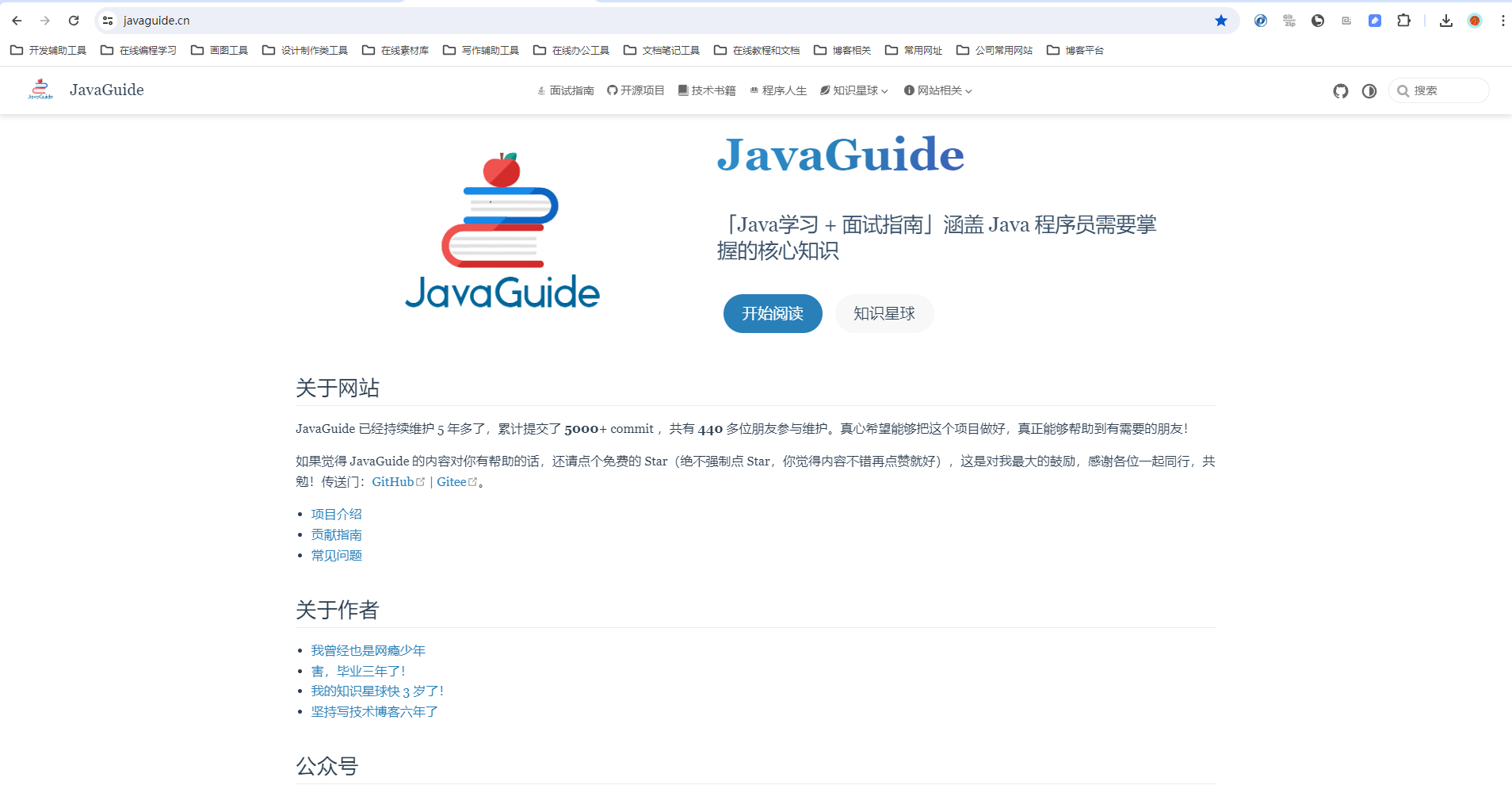The height and width of the screenshot is (785, 1512).
Task: Open 开源项目 nav item
Action: [636, 90]
